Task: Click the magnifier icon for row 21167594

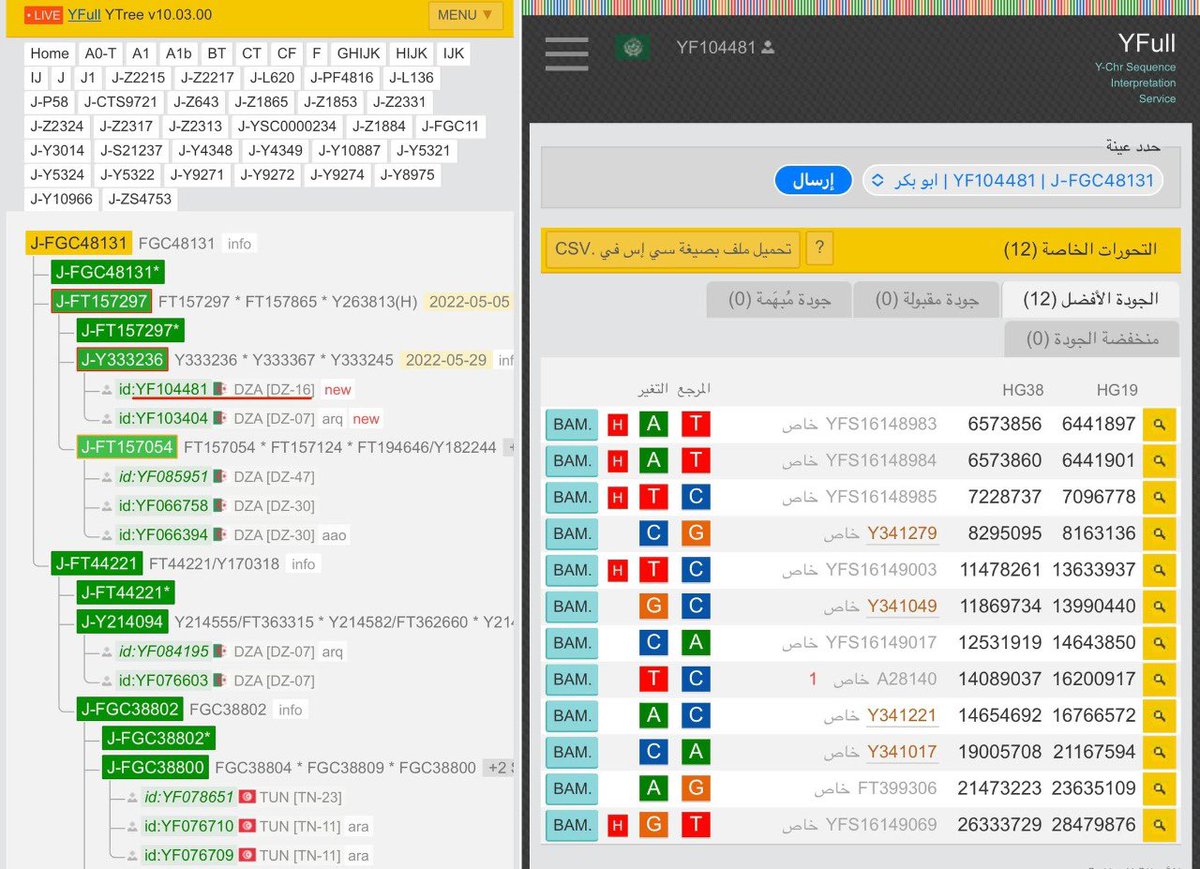Action: (x=1159, y=752)
